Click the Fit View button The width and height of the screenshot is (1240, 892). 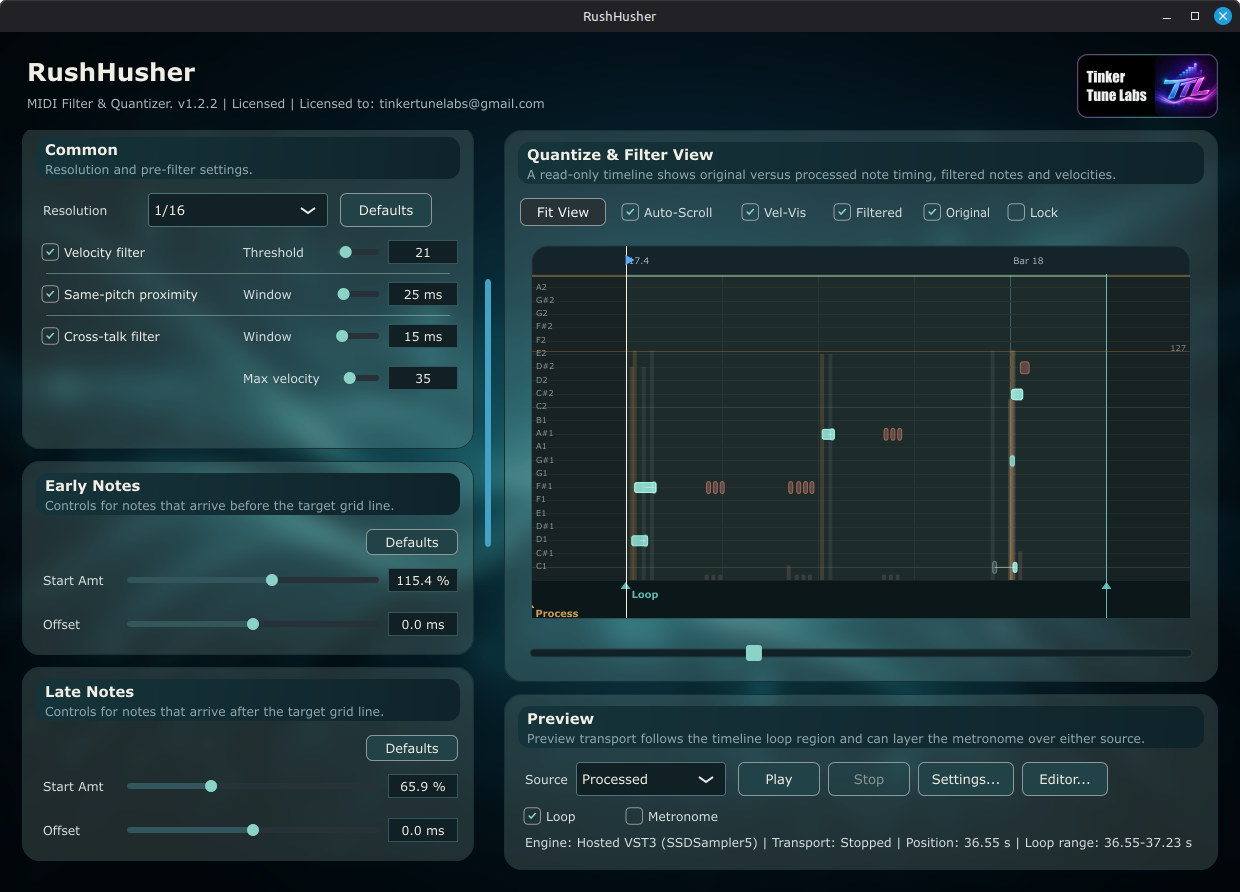click(x=563, y=212)
